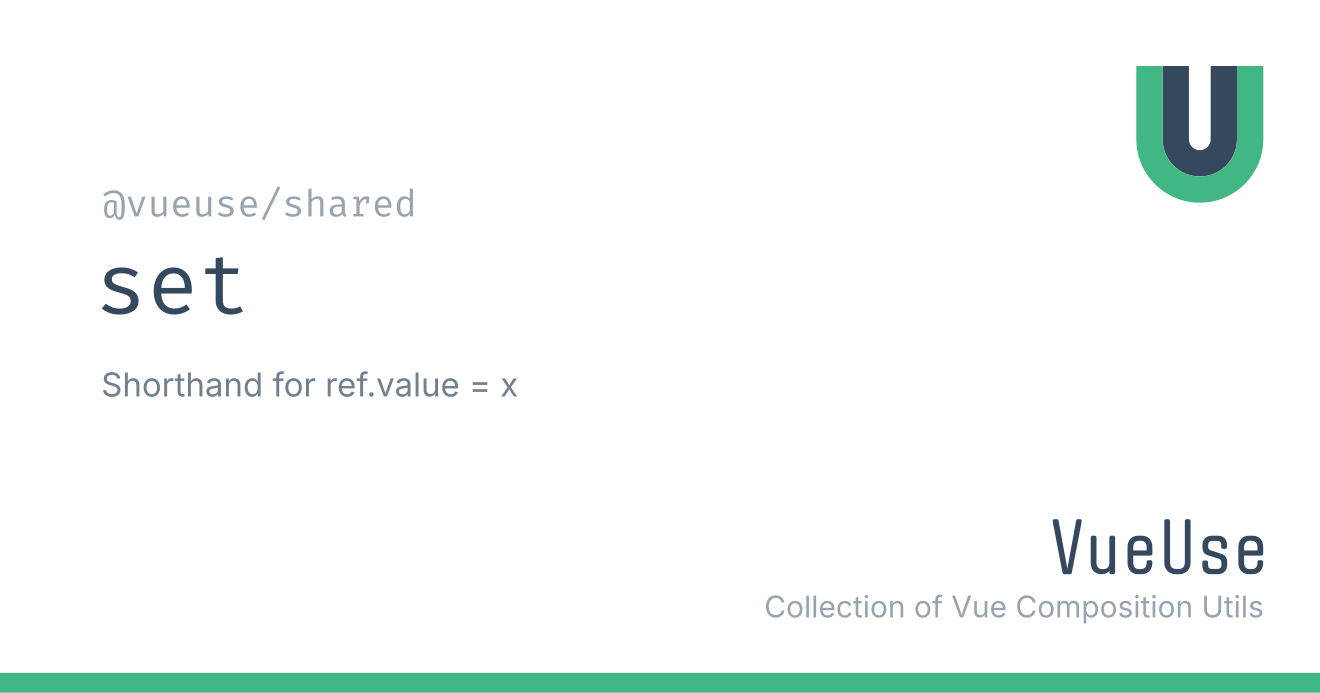The height and width of the screenshot is (693, 1320).
Task: Click the word "Utils" in tagline
Action: click(1229, 607)
